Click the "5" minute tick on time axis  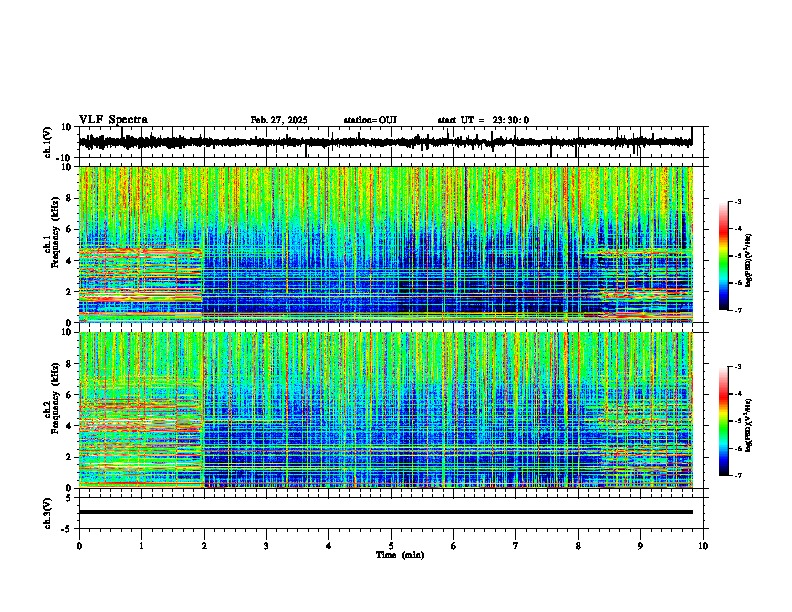391,546
